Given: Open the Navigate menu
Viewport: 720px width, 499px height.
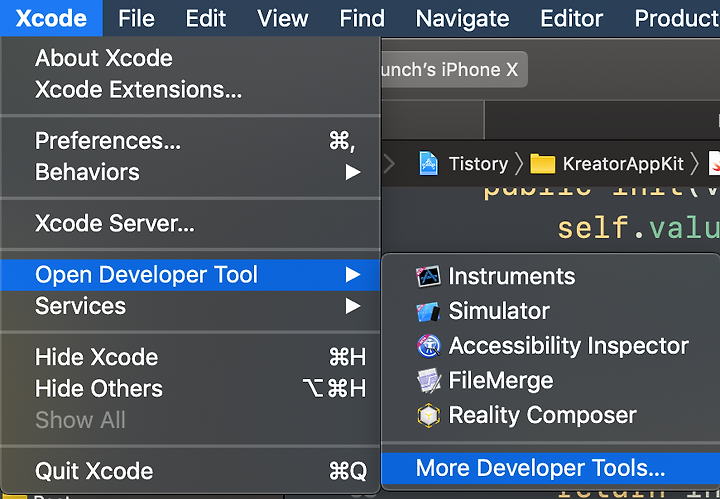Looking at the screenshot, I should click(x=462, y=18).
